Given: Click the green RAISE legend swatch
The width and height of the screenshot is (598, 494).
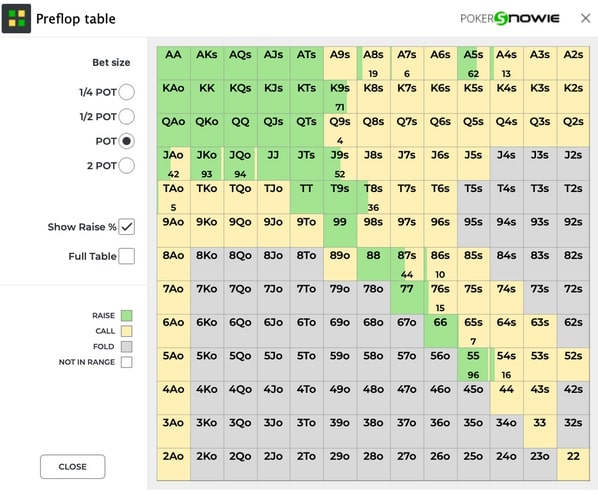Looking at the screenshot, I should 127,315.
